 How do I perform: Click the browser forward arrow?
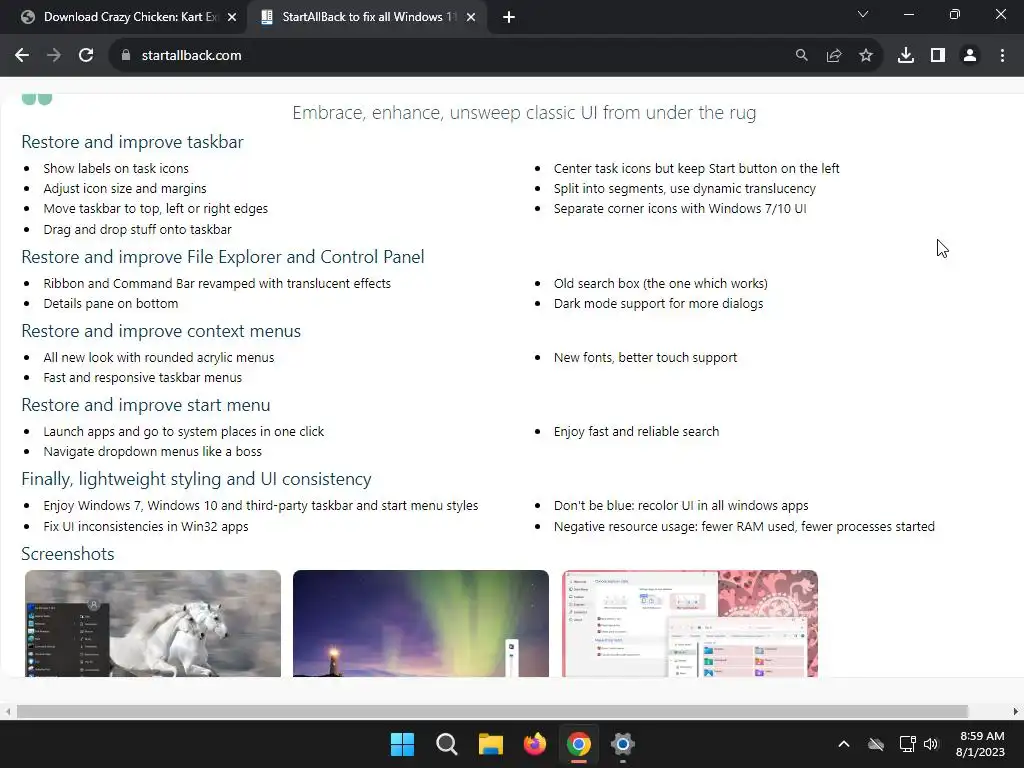[54, 56]
